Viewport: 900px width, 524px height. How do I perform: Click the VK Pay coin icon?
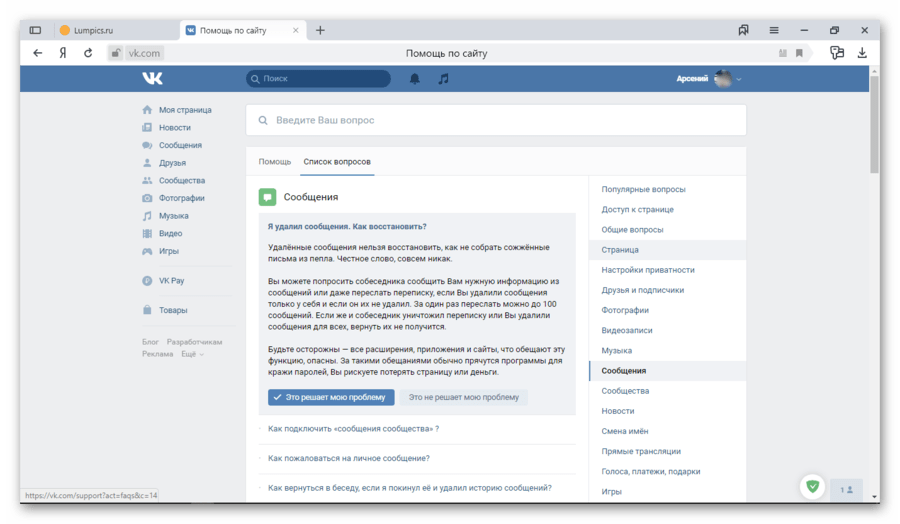pos(147,281)
